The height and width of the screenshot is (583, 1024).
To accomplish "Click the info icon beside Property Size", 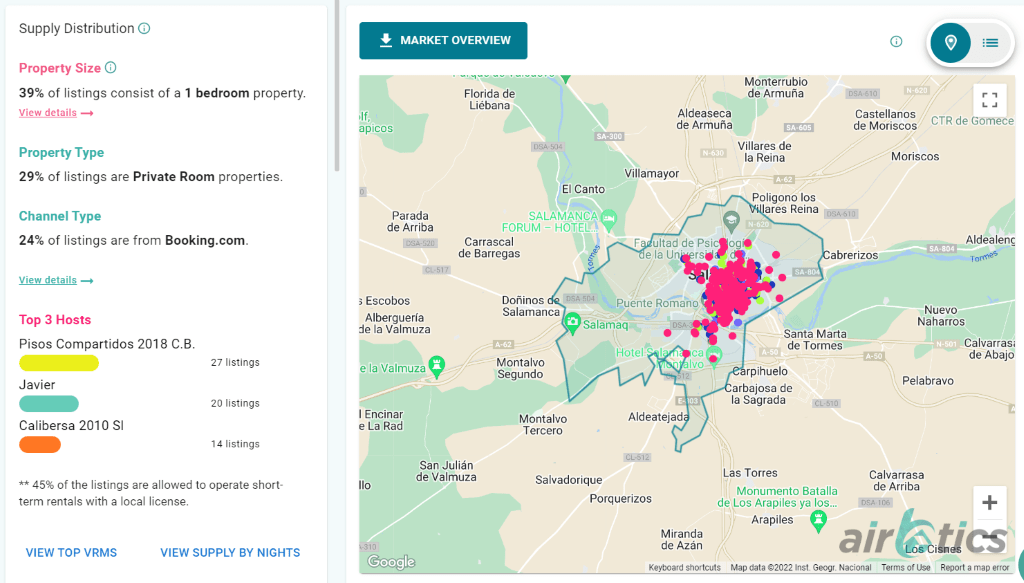I will click(111, 67).
